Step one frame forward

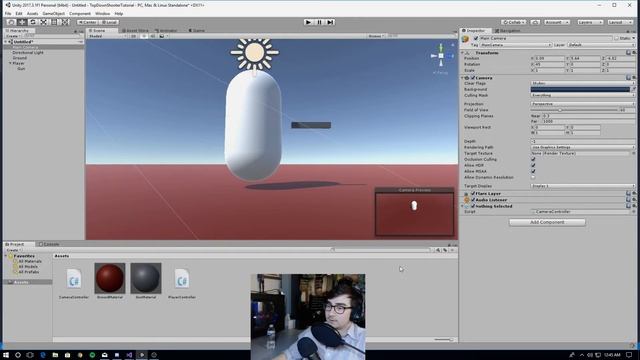coord(330,22)
